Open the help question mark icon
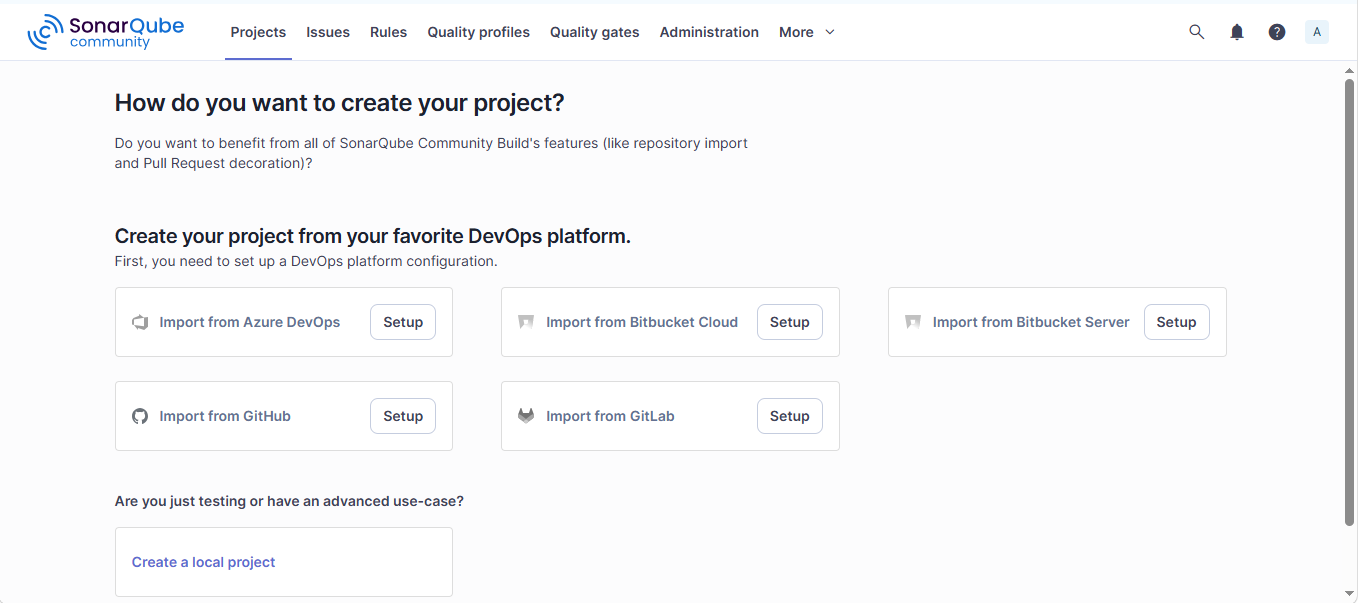 [1277, 32]
